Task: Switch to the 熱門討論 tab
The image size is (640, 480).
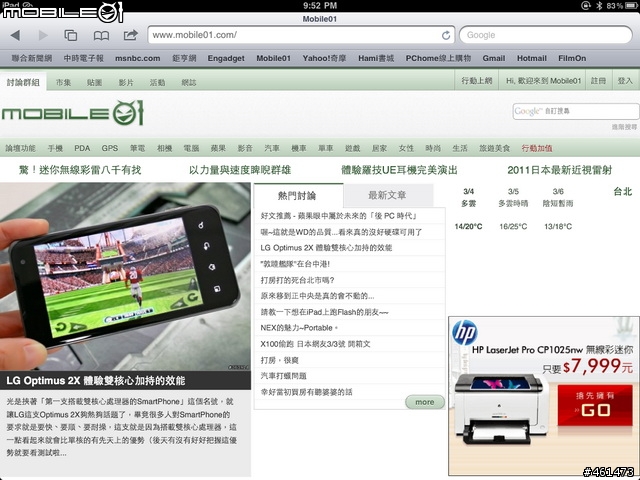Action: [x=297, y=196]
